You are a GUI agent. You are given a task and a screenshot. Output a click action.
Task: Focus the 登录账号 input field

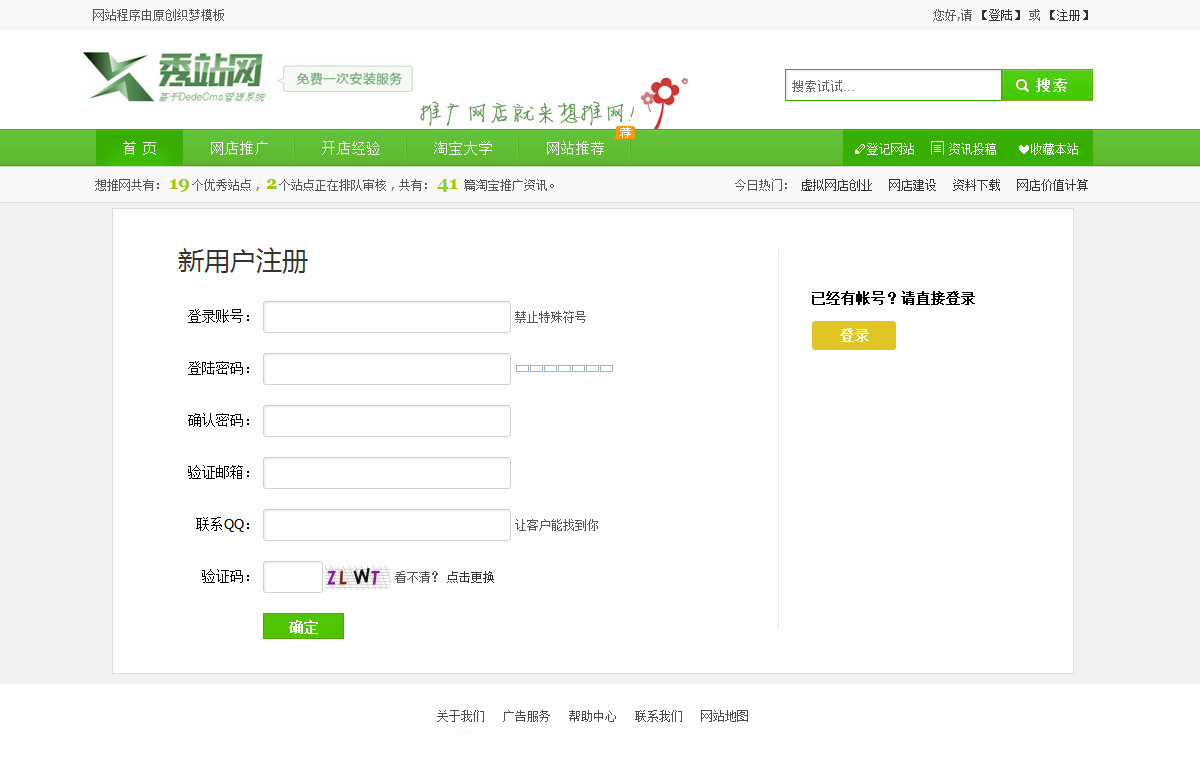click(386, 317)
